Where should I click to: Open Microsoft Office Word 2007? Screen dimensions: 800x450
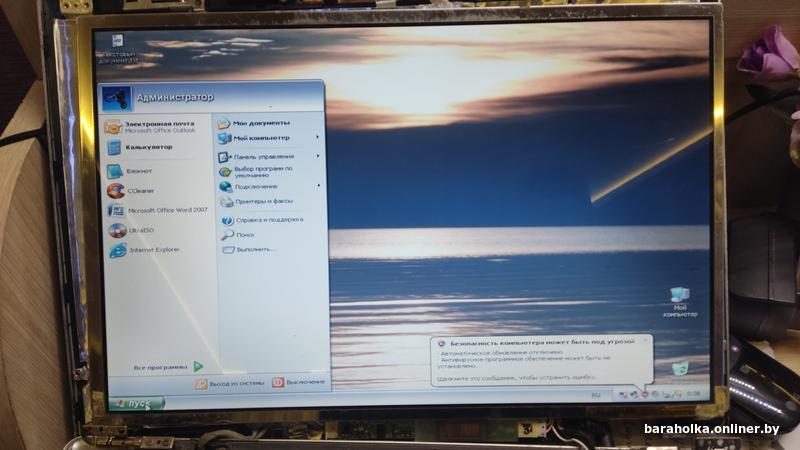pos(159,210)
